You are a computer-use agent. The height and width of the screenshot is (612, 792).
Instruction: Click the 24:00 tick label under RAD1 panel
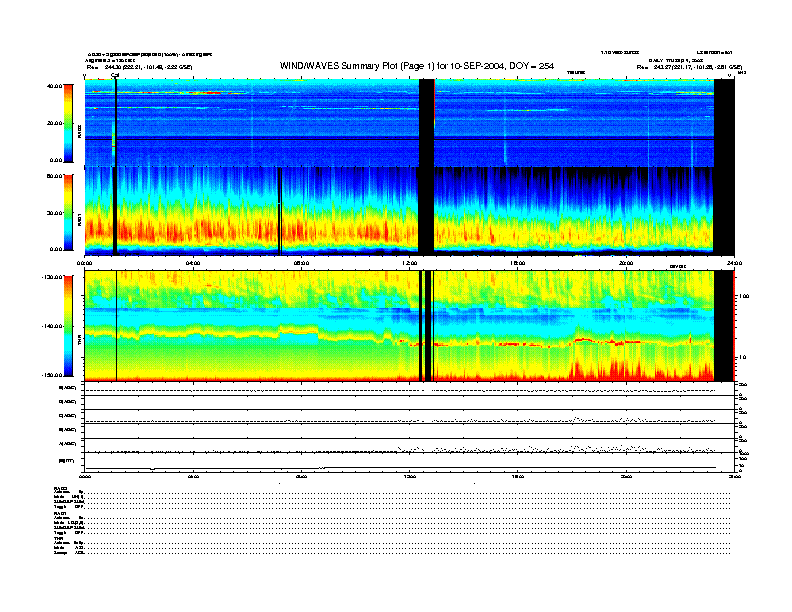[734, 263]
